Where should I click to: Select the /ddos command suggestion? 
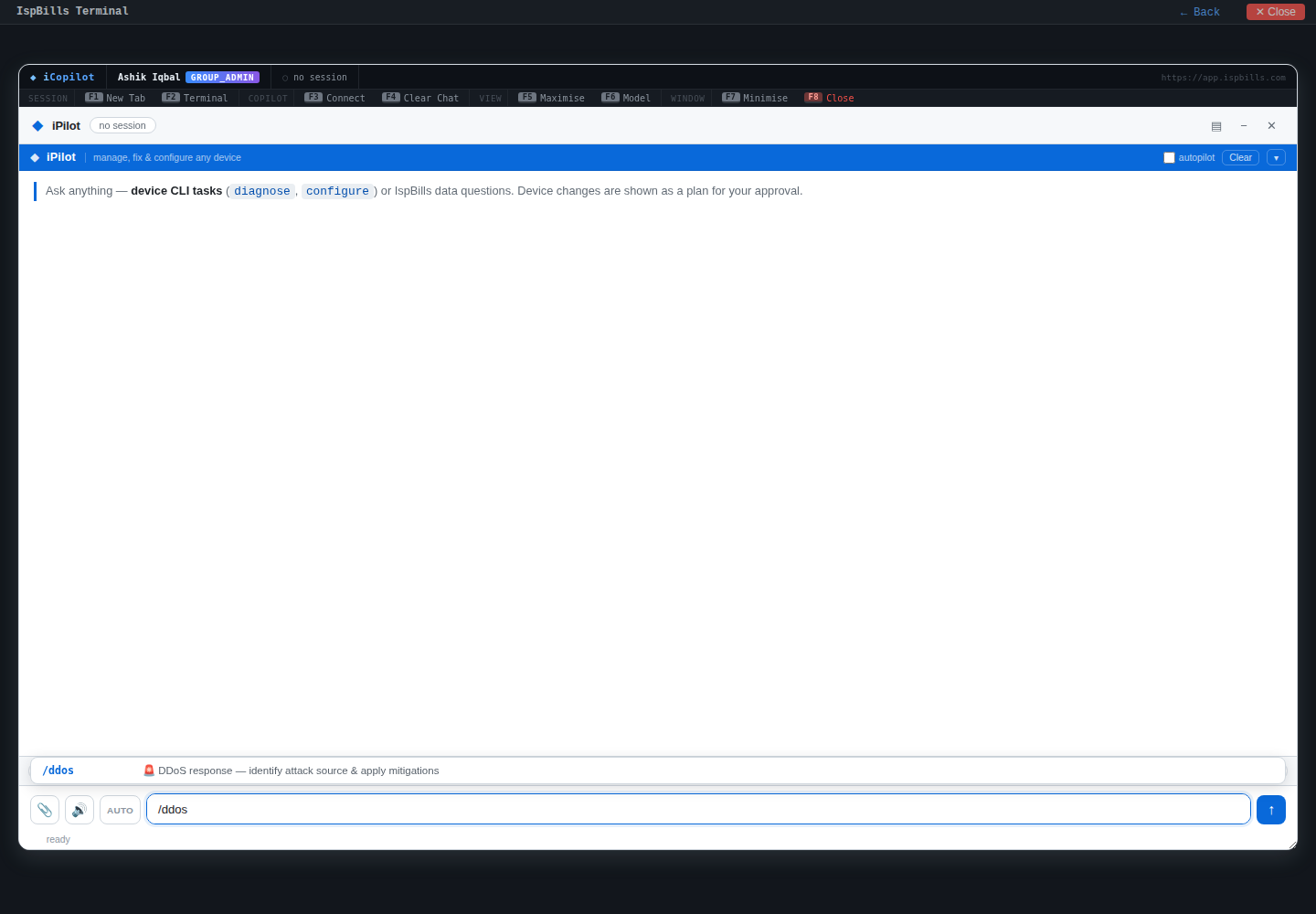[658, 771]
